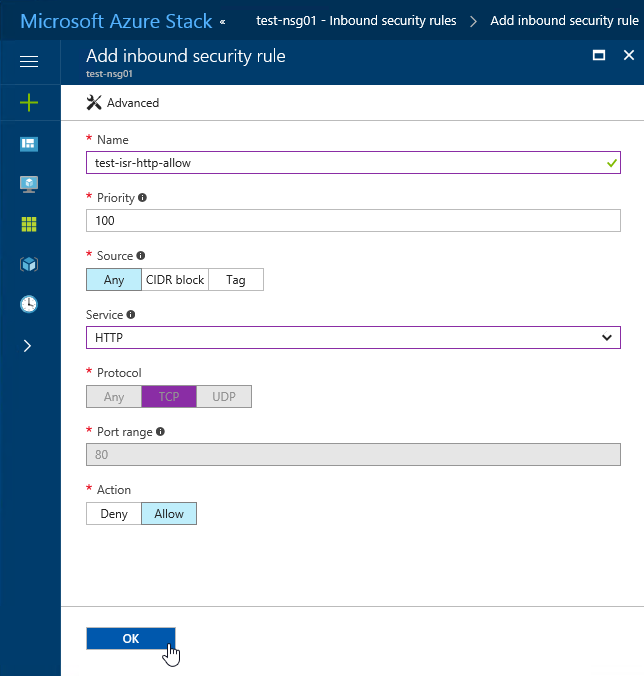Click Add inbound security rule breadcrumb

coord(564,21)
